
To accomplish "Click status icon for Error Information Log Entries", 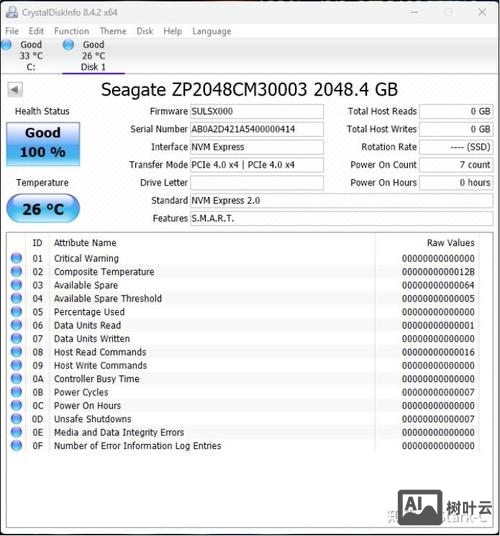I will click(16, 445).
